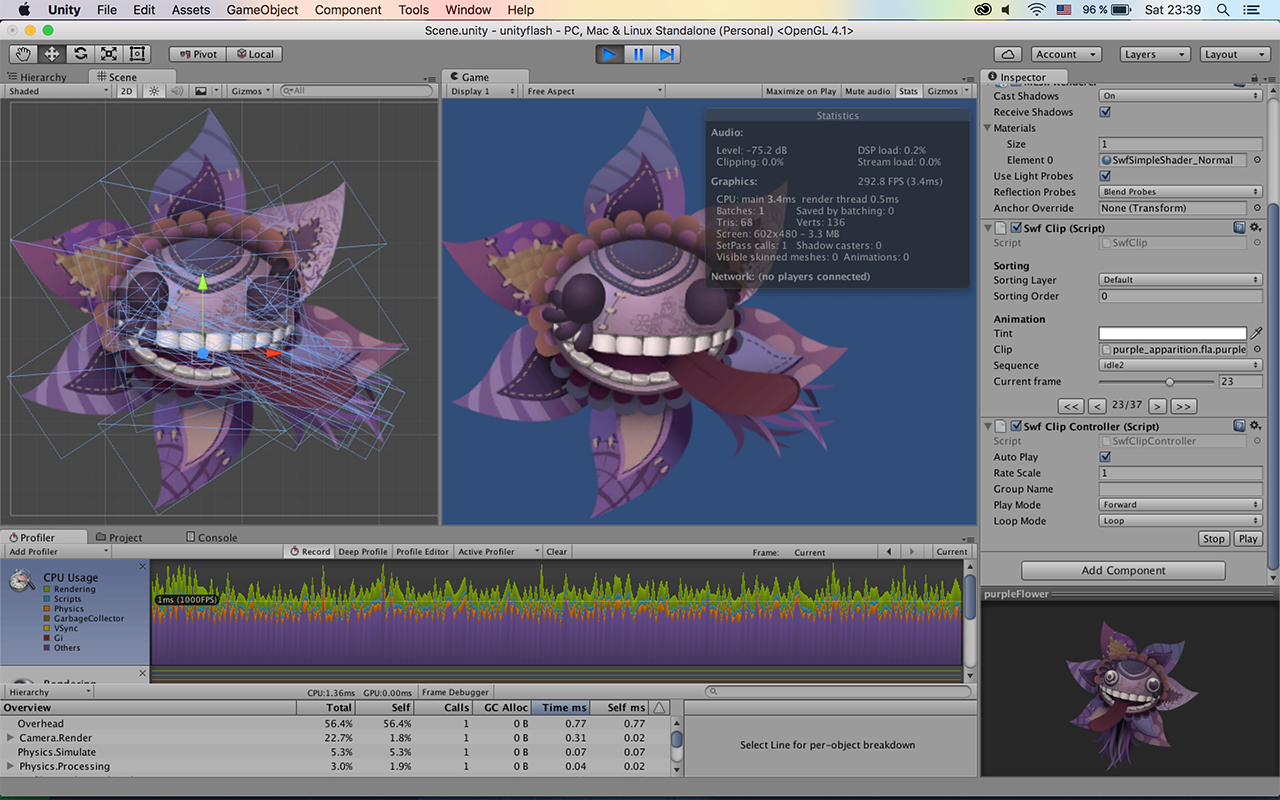Click the white Tint color swatch
This screenshot has height=800, width=1280.
tap(1172, 333)
